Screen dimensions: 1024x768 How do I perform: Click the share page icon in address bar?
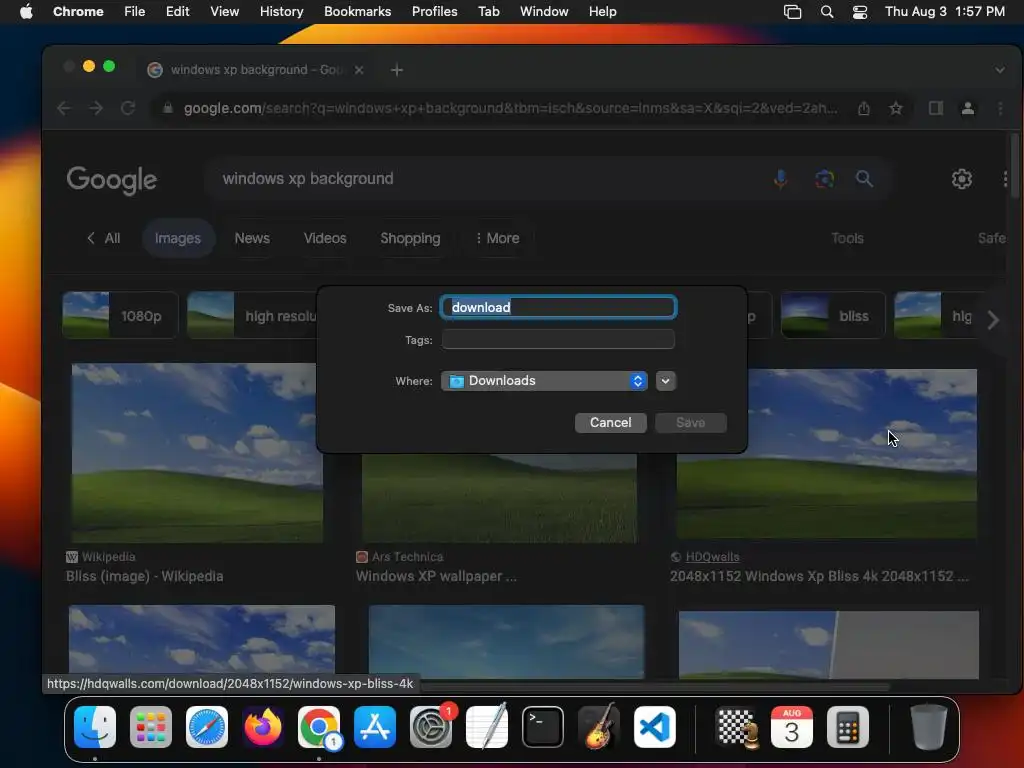[863, 108]
